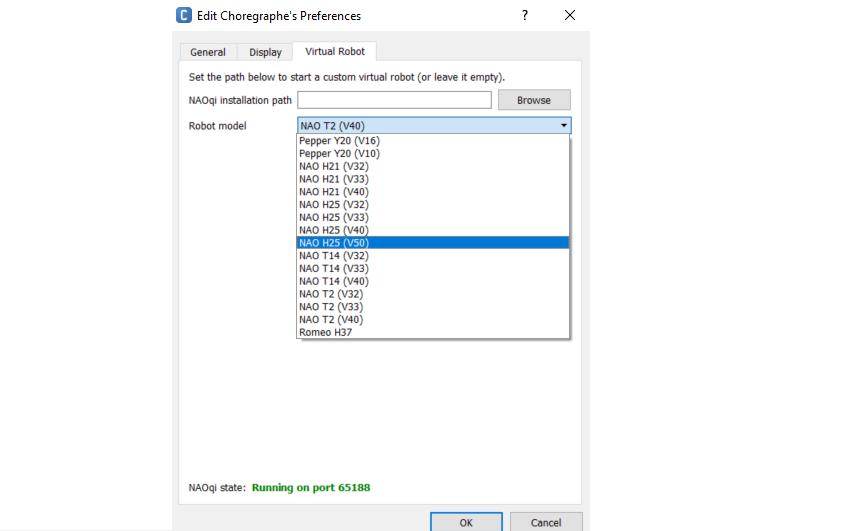The width and height of the screenshot is (841, 531).
Task: Click the Choregraphe app icon in title bar
Action: (x=184, y=15)
